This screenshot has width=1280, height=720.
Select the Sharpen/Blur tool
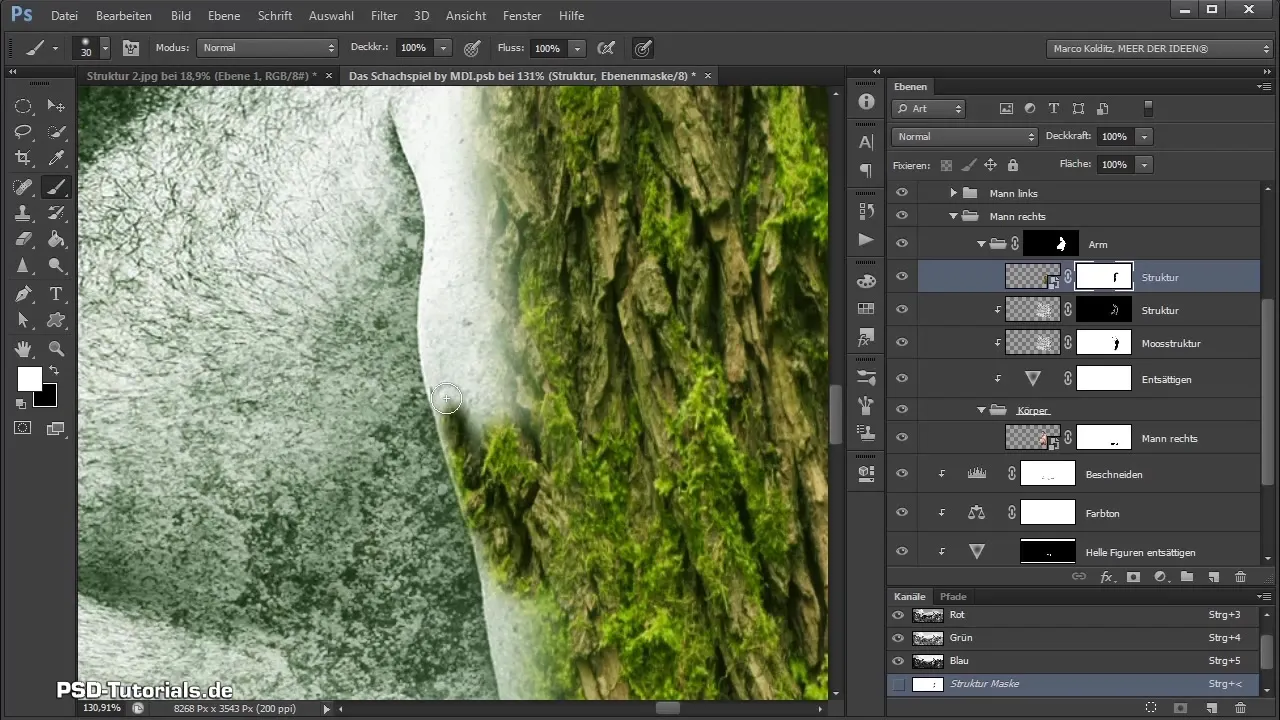(x=22, y=266)
